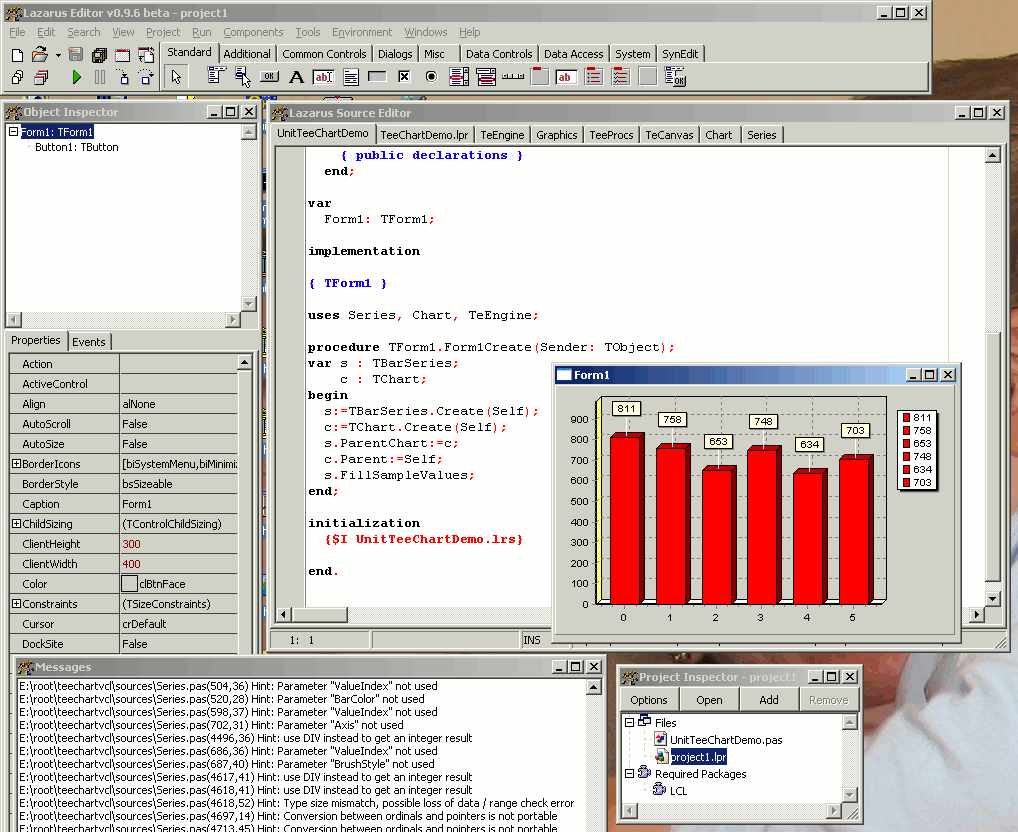
Task: Select the TRadioButton component in palette
Action: [x=431, y=77]
